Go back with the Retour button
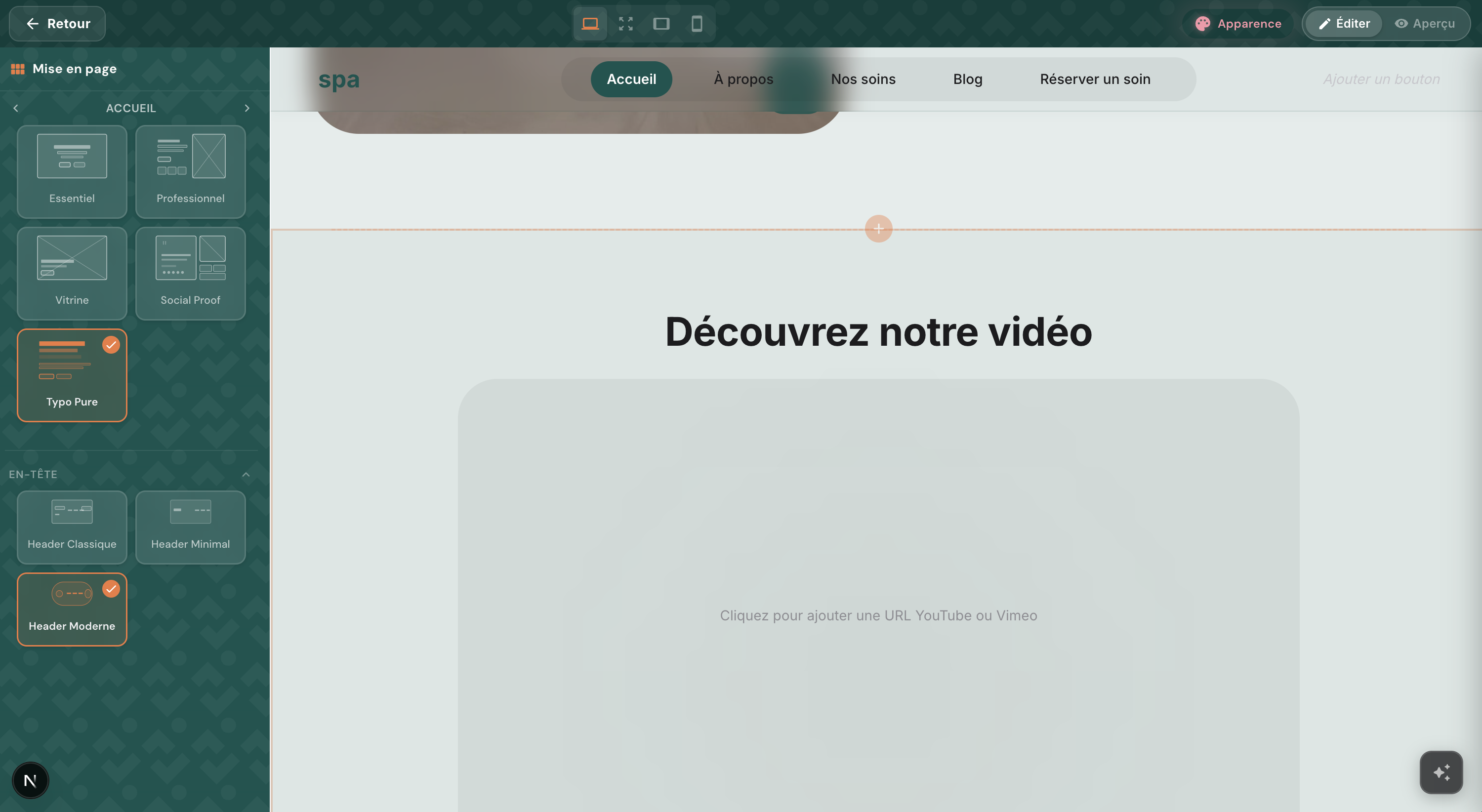The height and width of the screenshot is (812, 1482). click(x=57, y=24)
